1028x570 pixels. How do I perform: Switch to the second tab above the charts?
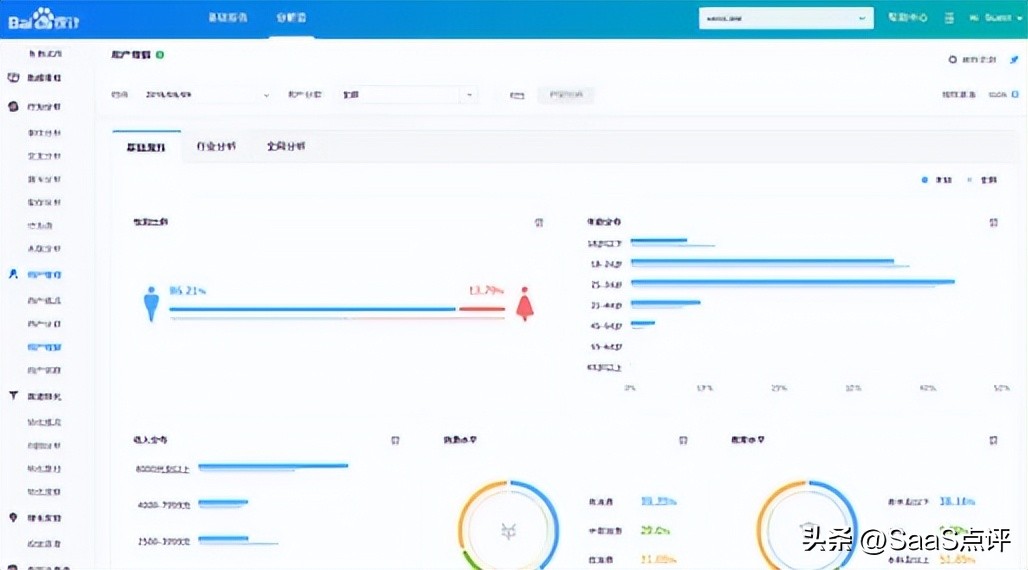(x=216, y=146)
